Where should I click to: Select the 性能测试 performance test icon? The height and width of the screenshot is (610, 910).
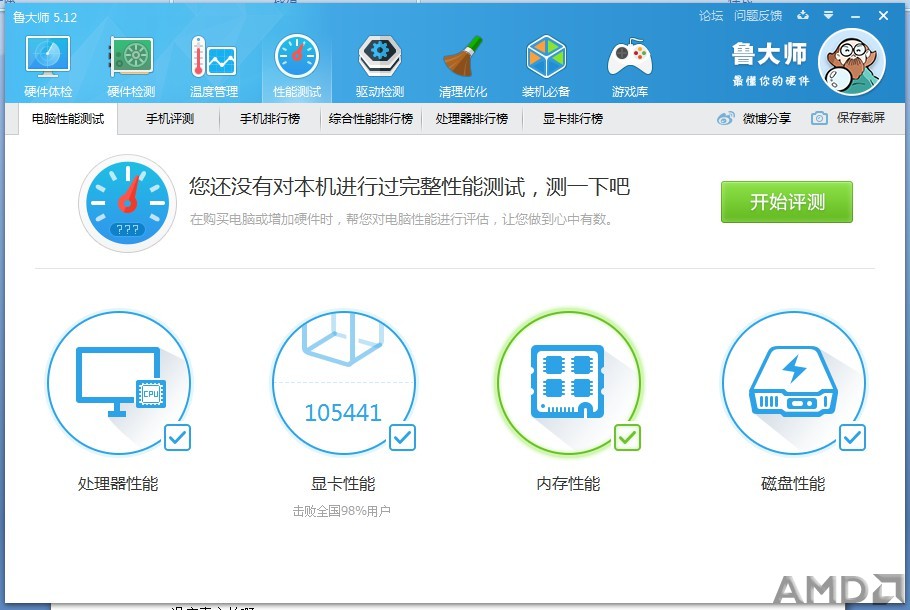pos(297,66)
